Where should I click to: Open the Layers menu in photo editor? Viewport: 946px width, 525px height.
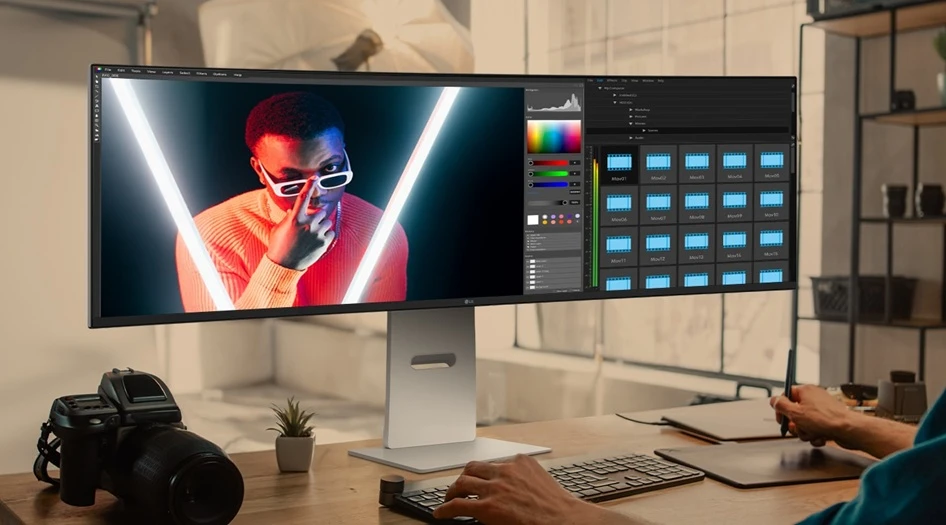167,72
